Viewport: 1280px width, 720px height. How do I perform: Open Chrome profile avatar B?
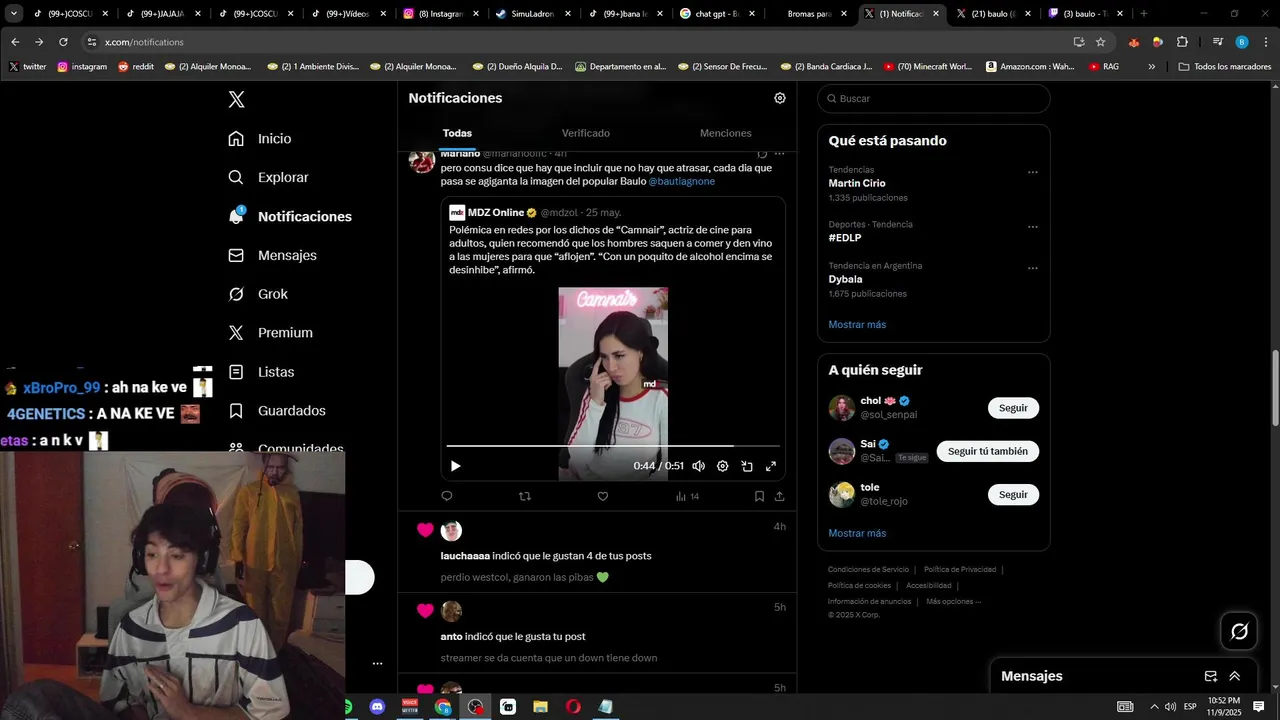(1242, 42)
